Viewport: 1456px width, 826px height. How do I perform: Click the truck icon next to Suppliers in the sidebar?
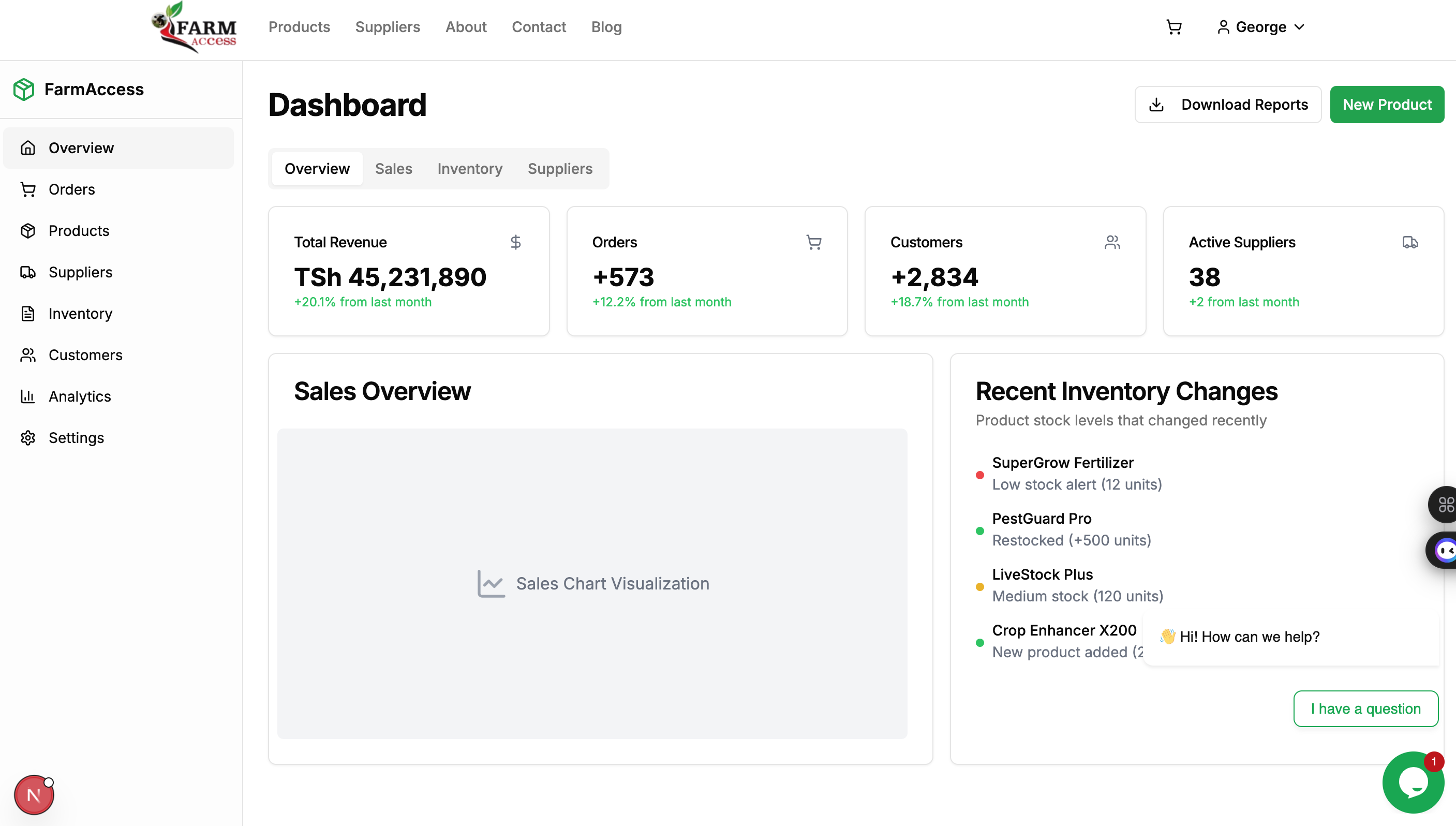(28, 272)
